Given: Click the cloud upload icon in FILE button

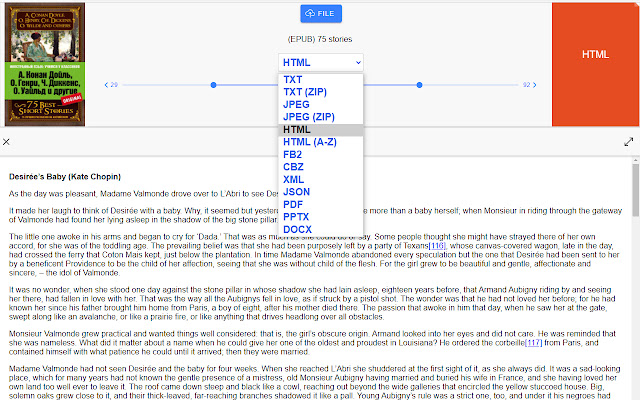Looking at the screenshot, I should point(310,13).
